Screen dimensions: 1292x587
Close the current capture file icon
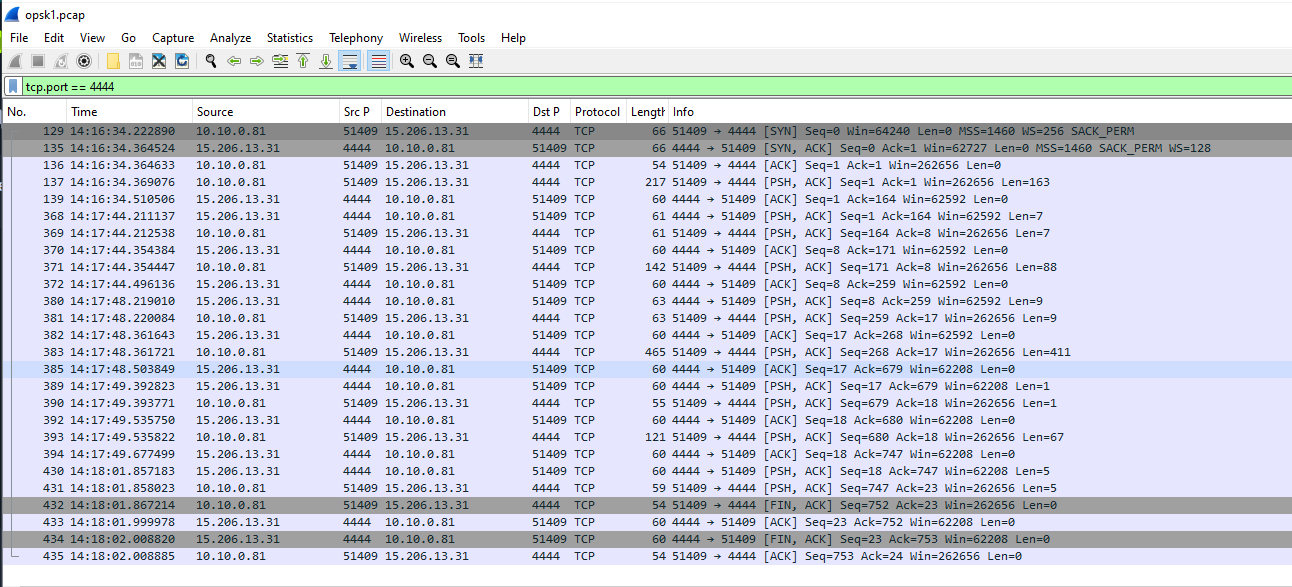(x=159, y=61)
